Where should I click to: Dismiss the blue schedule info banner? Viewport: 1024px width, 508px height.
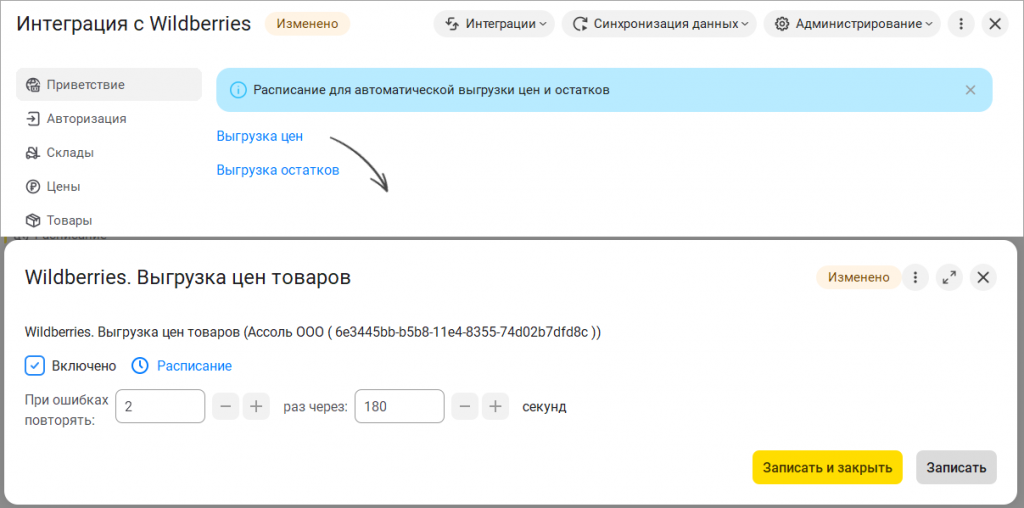pos(970,90)
